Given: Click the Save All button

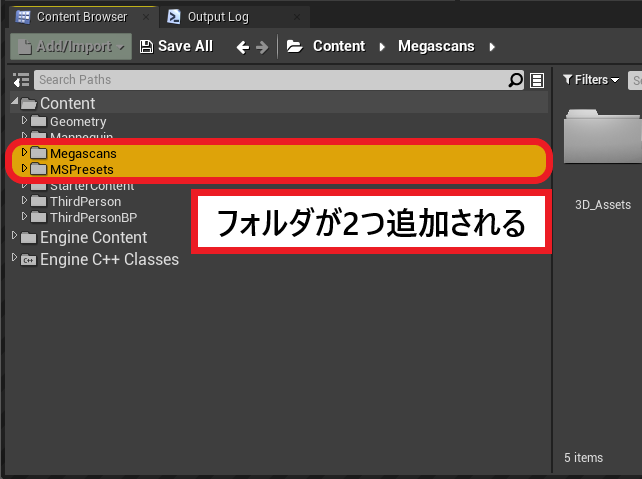Looking at the screenshot, I should (x=176, y=47).
